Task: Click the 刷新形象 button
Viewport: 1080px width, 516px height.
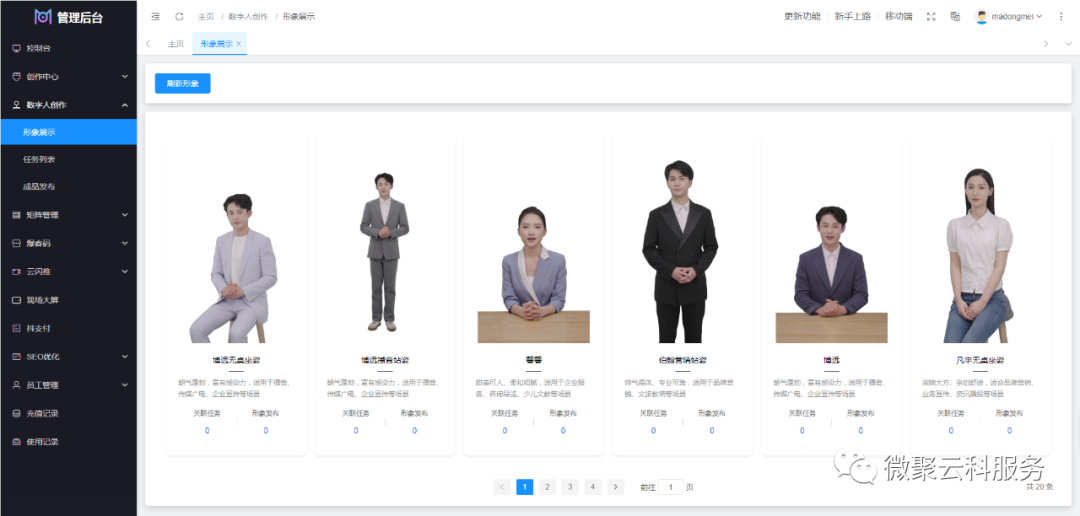Action: point(183,83)
